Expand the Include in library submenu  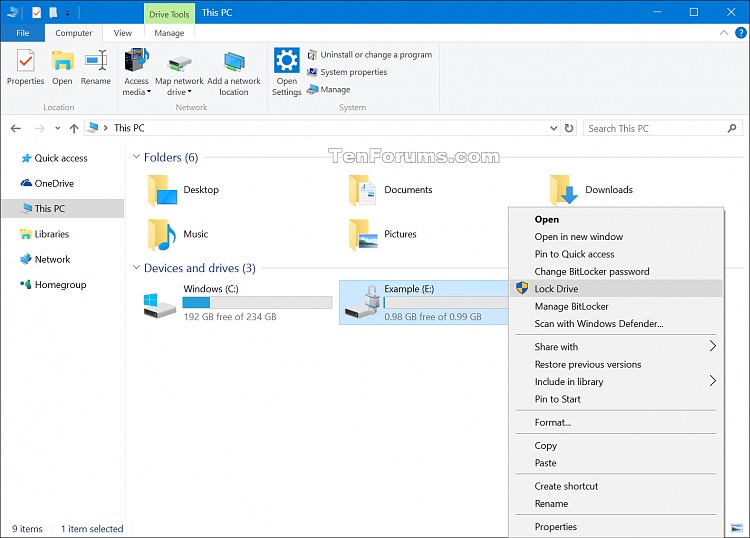point(617,382)
